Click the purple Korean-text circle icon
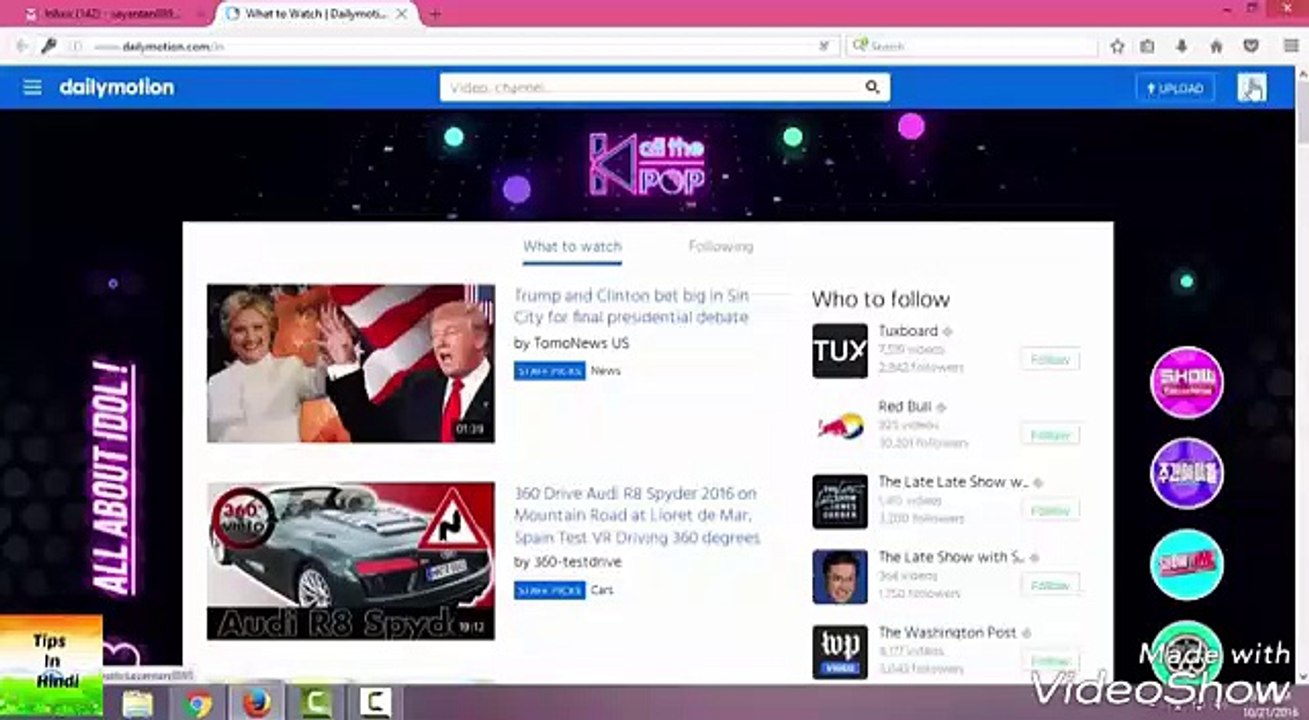Image resolution: width=1309 pixels, height=720 pixels. pos(1187,474)
